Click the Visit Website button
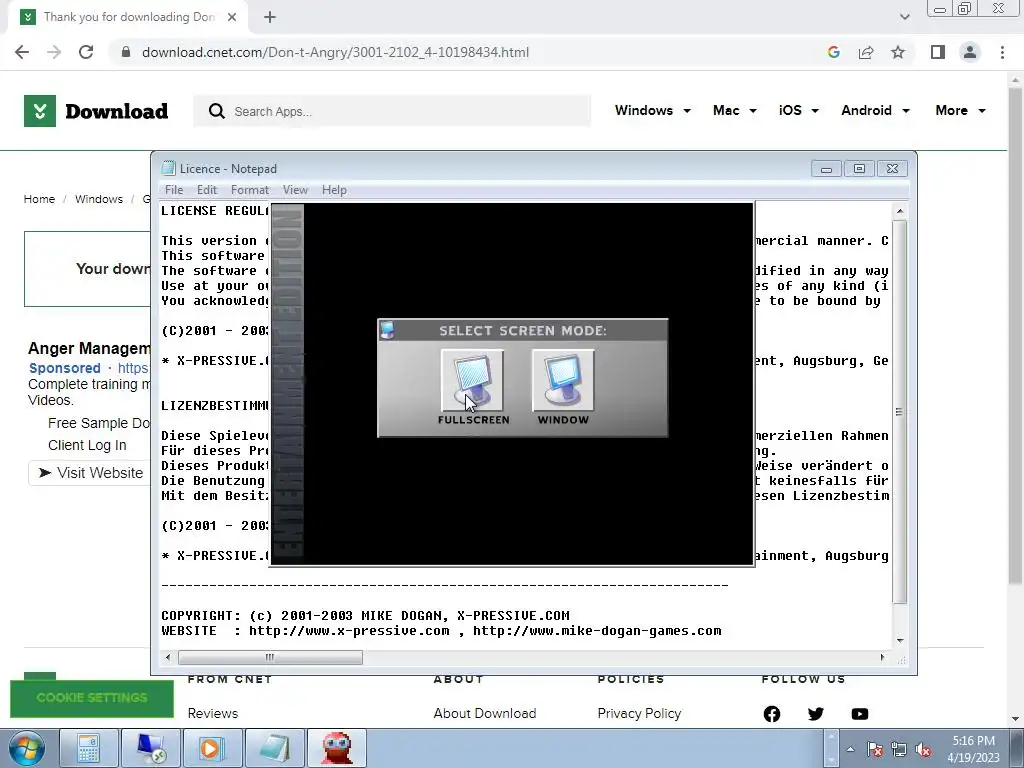This screenshot has width=1024, height=768. point(90,473)
